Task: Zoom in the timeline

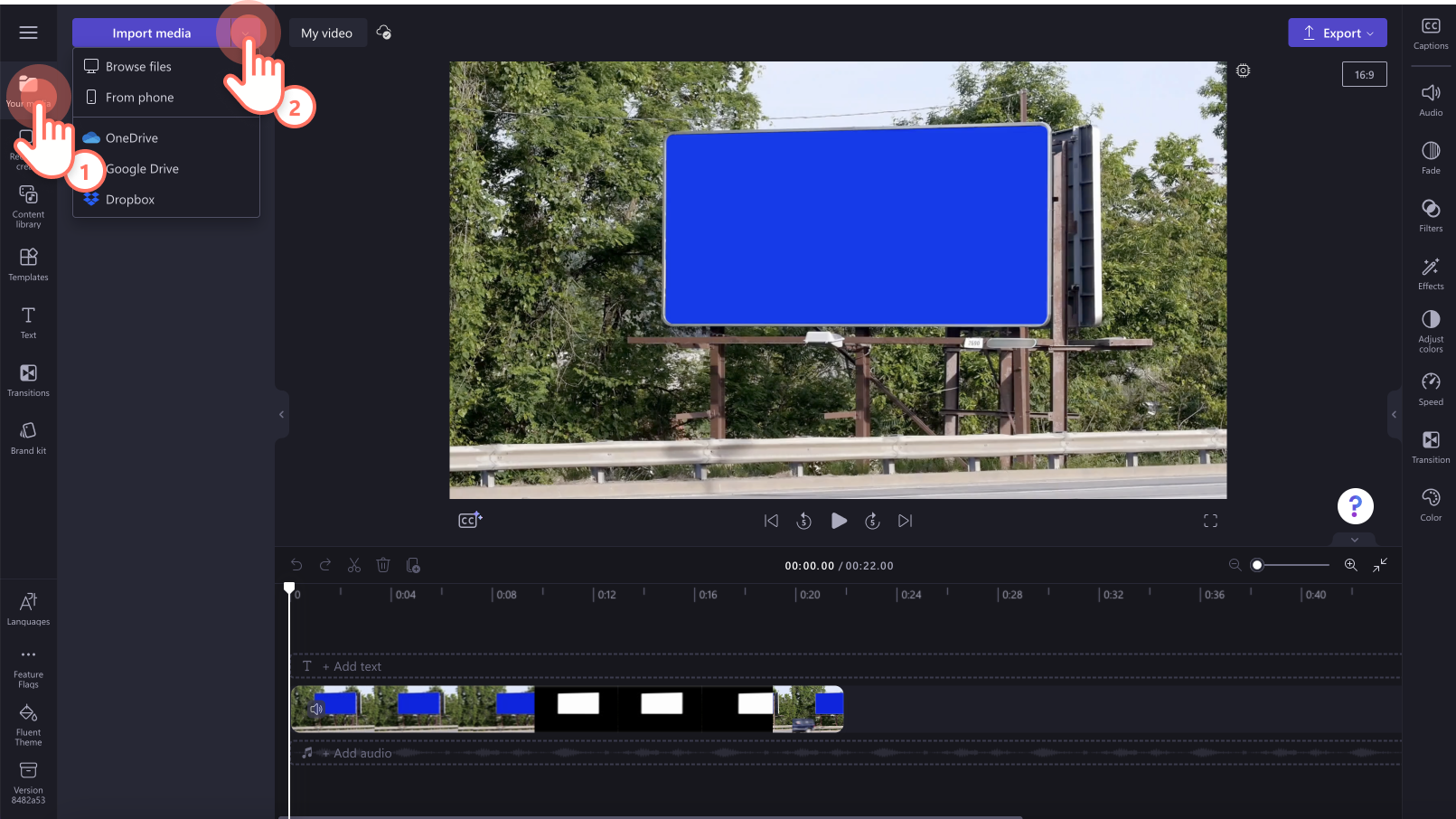Action: click(1351, 565)
